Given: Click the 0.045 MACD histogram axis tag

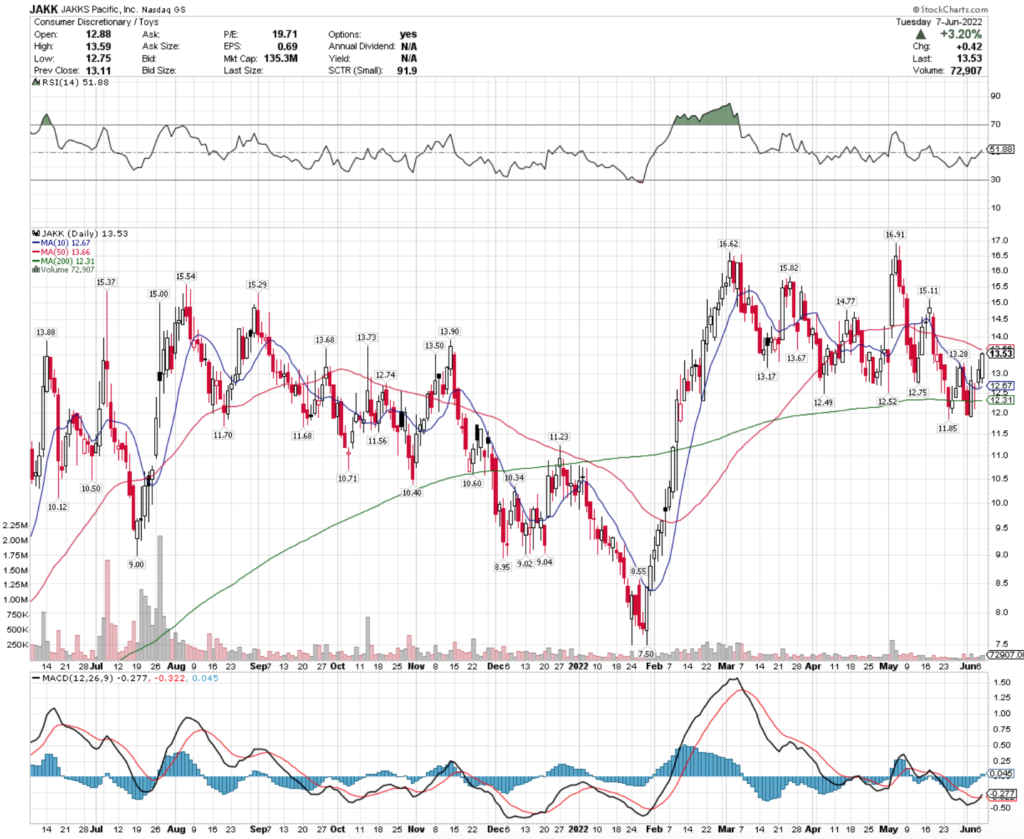Looking at the screenshot, I should tap(1001, 774).
